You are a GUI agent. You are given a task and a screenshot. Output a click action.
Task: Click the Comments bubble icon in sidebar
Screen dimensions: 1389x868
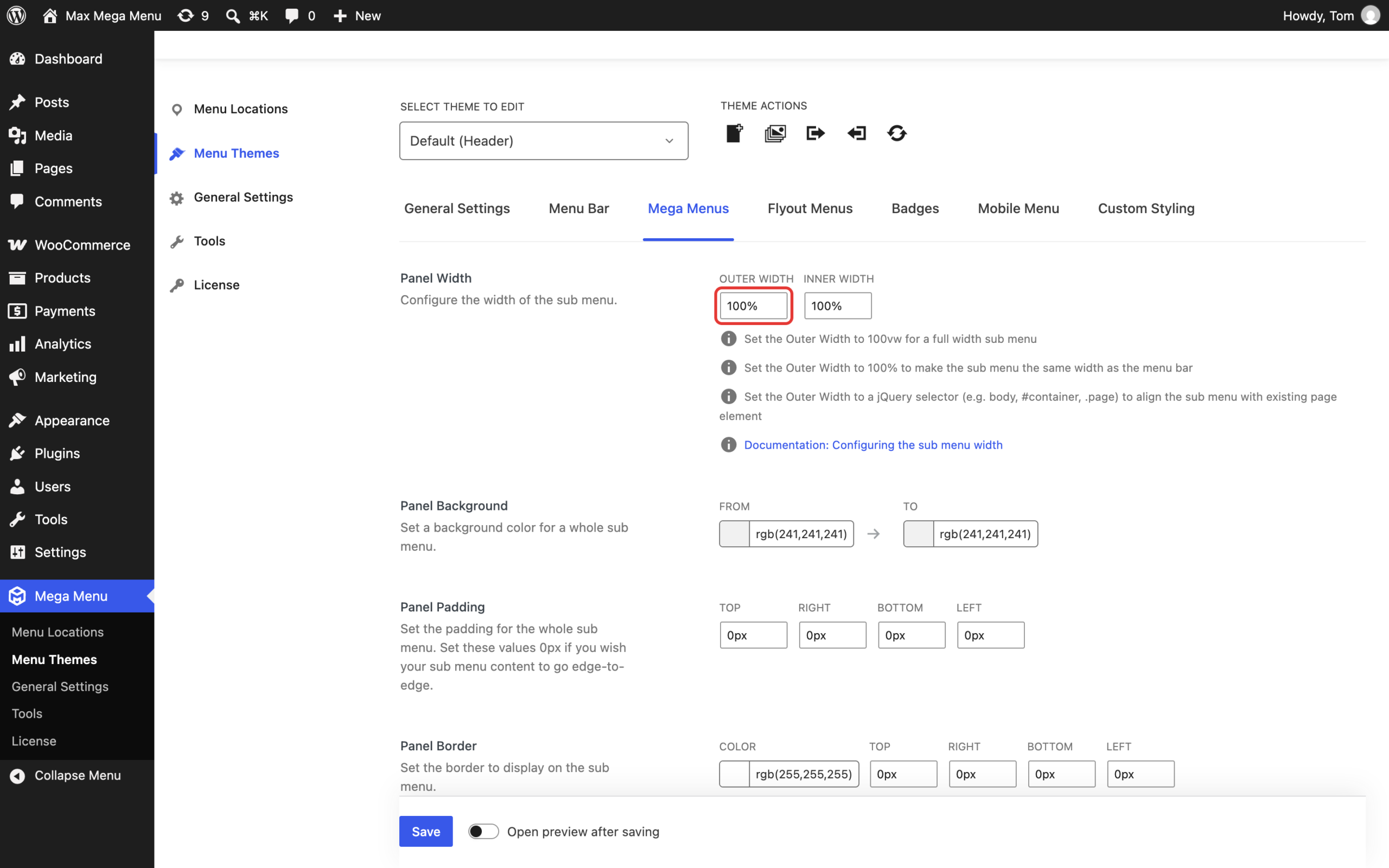[x=17, y=201]
